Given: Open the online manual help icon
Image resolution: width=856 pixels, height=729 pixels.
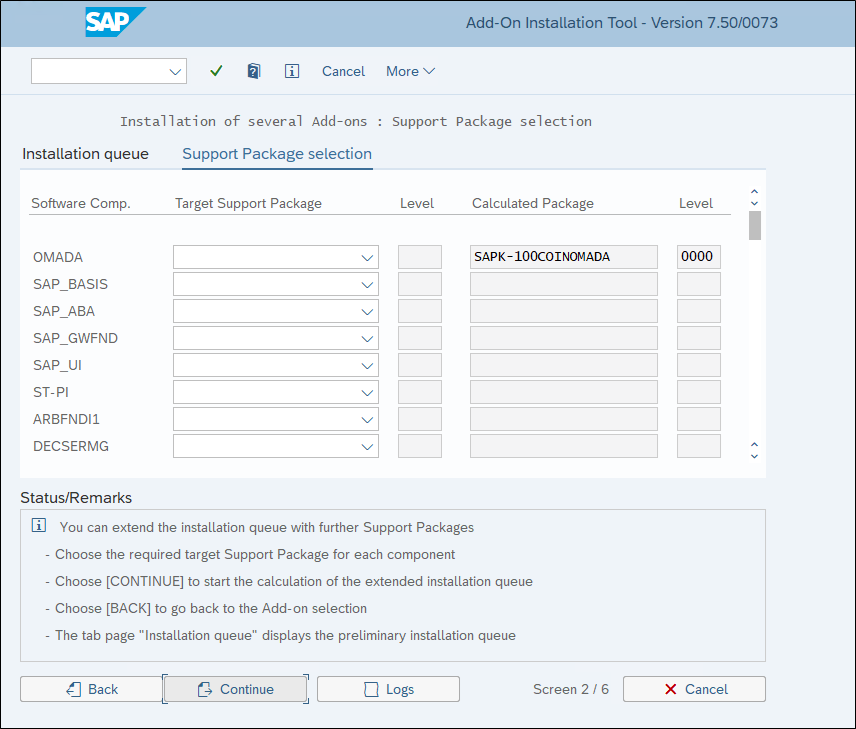Looking at the screenshot, I should 254,71.
